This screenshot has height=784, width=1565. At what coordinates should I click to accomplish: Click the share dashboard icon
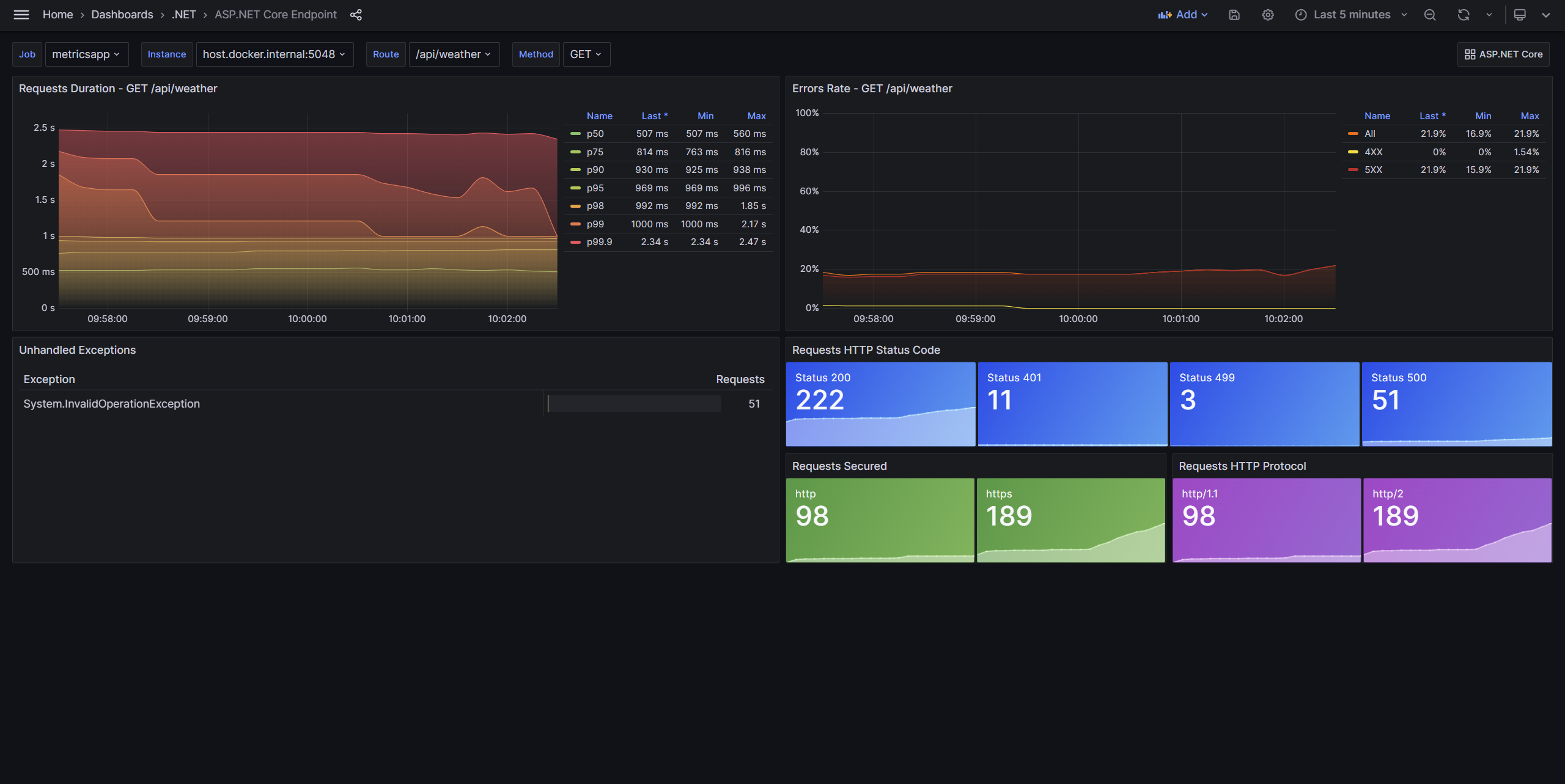pyautogui.click(x=356, y=15)
